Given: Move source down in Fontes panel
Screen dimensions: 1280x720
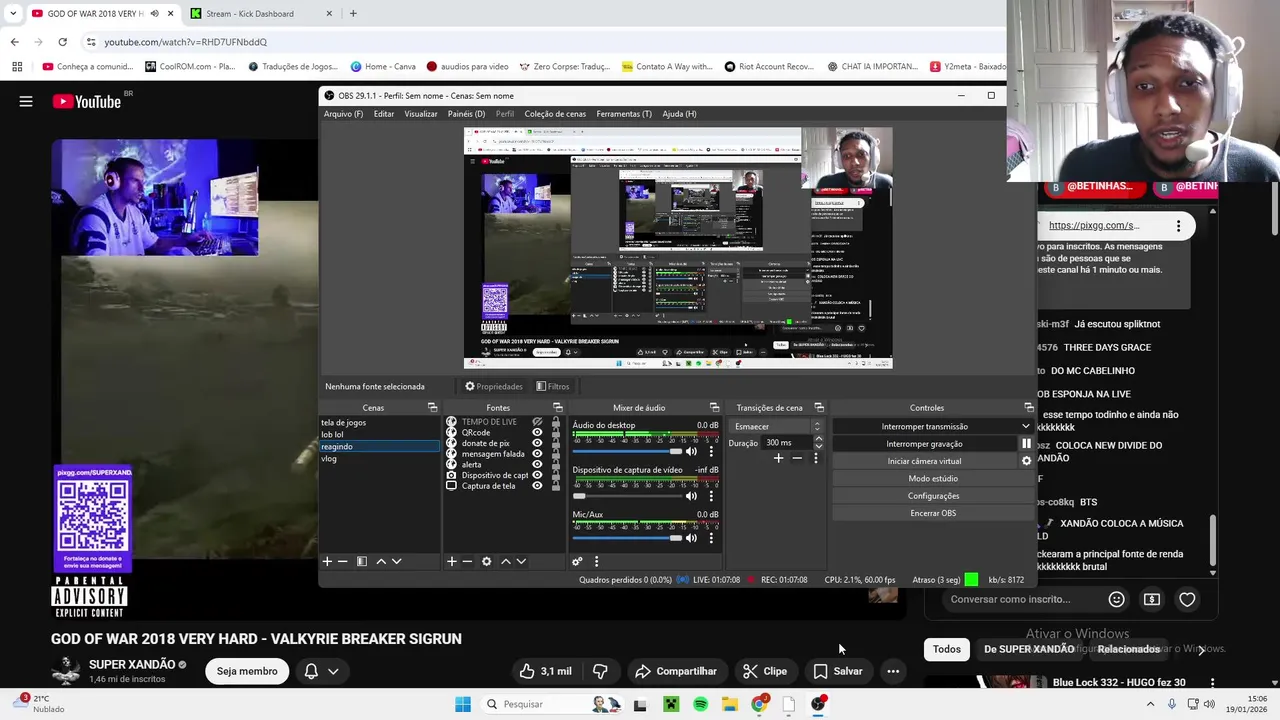Looking at the screenshot, I should tap(520, 561).
